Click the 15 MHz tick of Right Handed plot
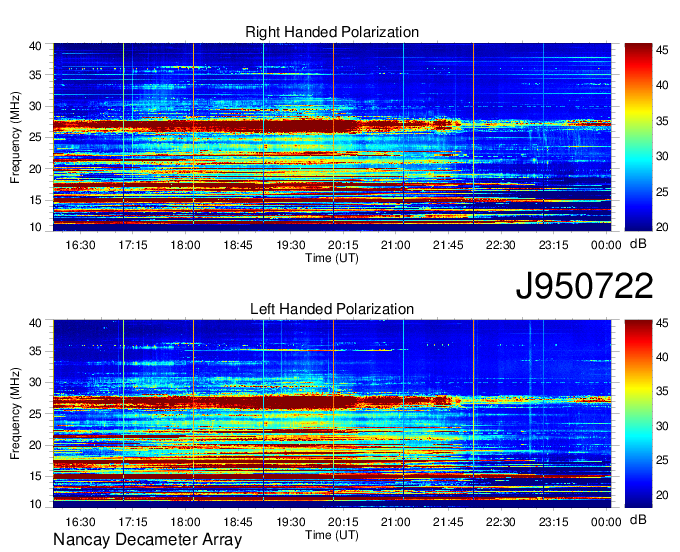This screenshot has height=552, width=680. coord(35,200)
